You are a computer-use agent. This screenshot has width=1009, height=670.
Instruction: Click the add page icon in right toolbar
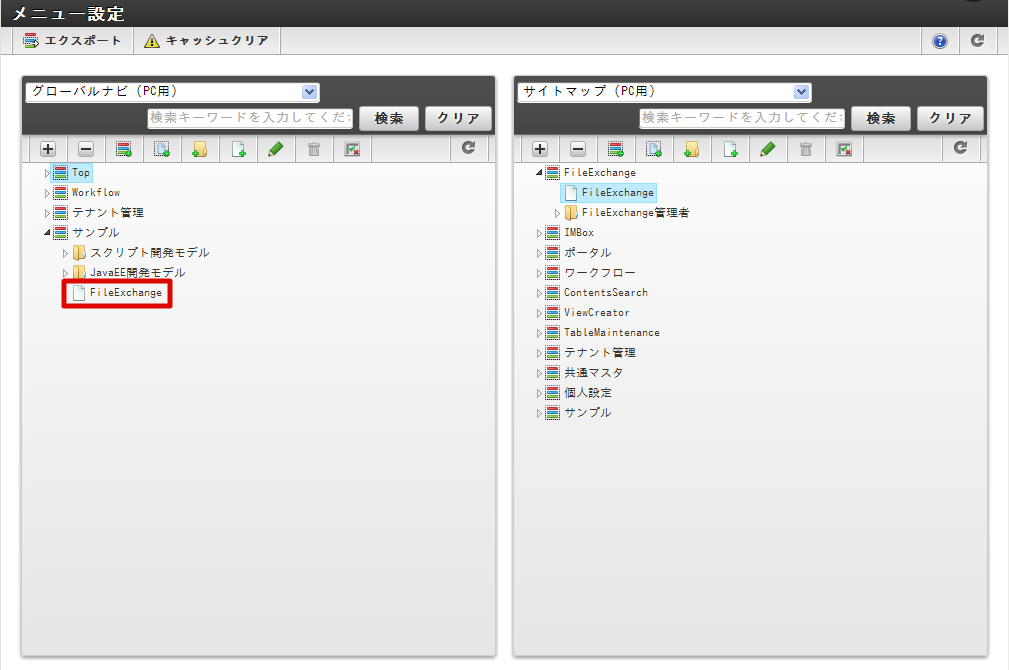point(730,148)
